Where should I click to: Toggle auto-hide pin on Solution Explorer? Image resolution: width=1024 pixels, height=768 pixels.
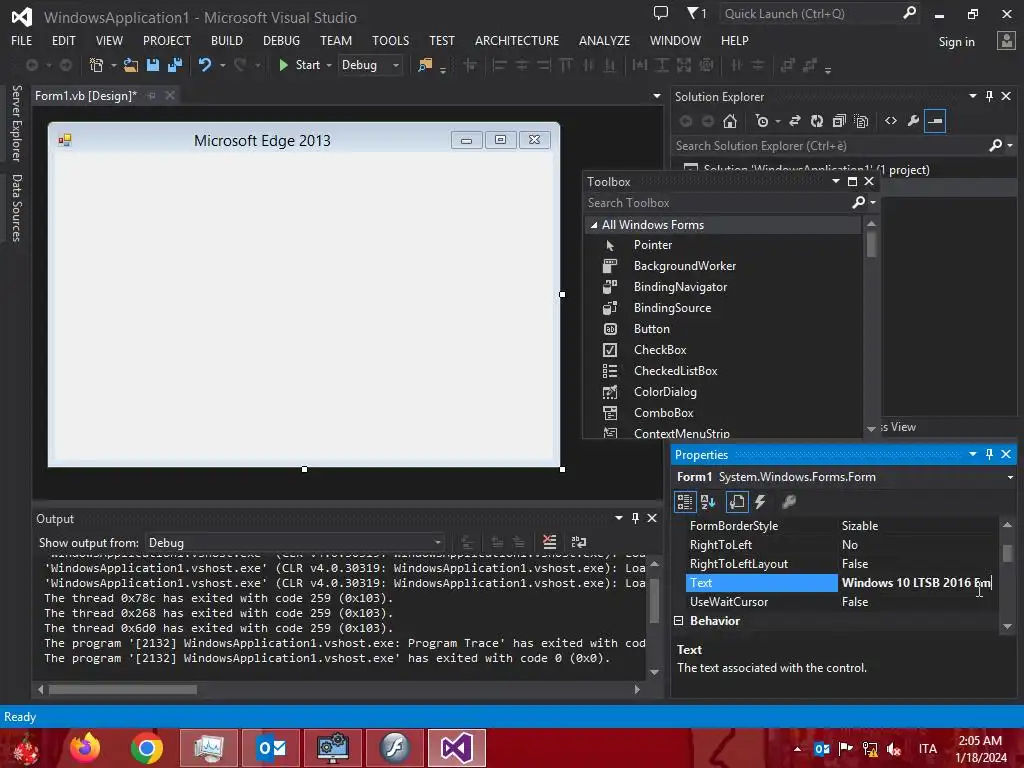click(x=989, y=96)
